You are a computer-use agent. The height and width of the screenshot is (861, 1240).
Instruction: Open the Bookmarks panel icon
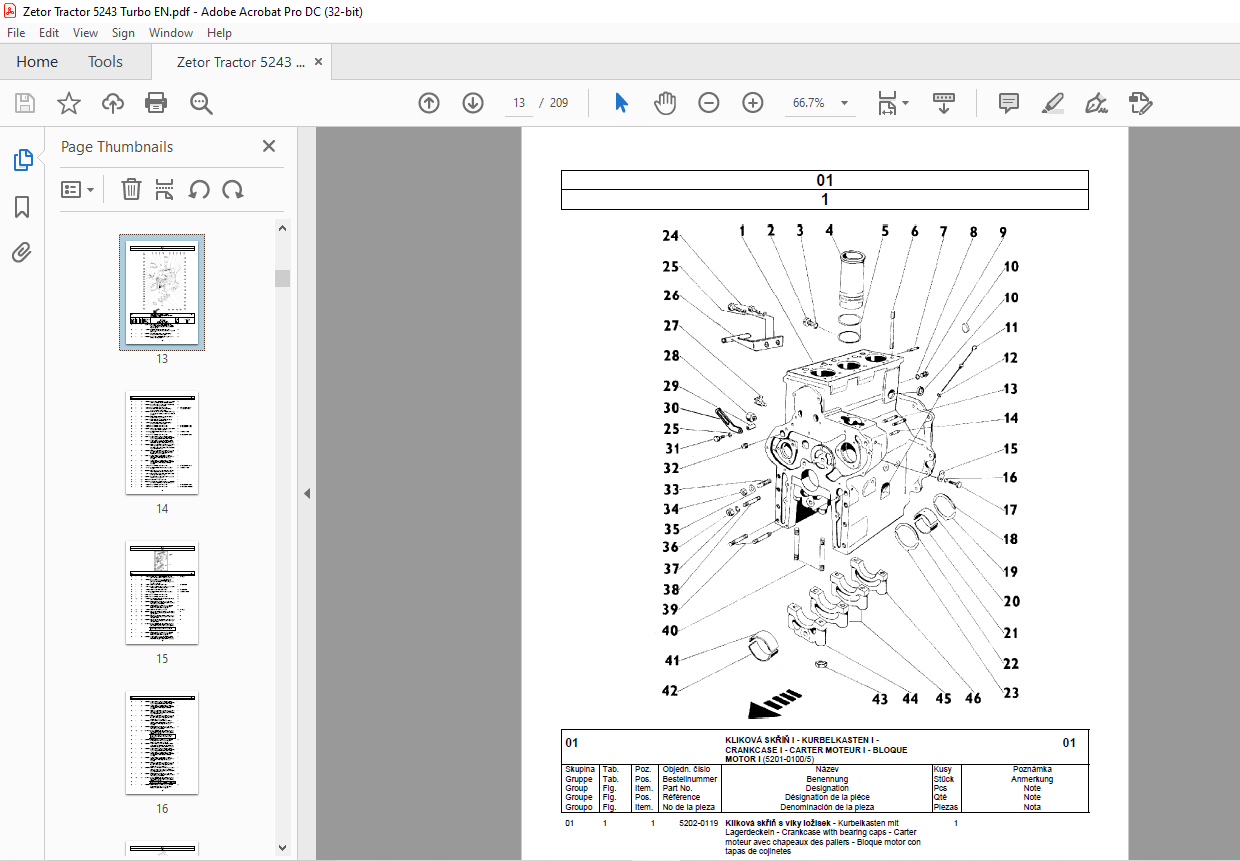pyautogui.click(x=22, y=207)
